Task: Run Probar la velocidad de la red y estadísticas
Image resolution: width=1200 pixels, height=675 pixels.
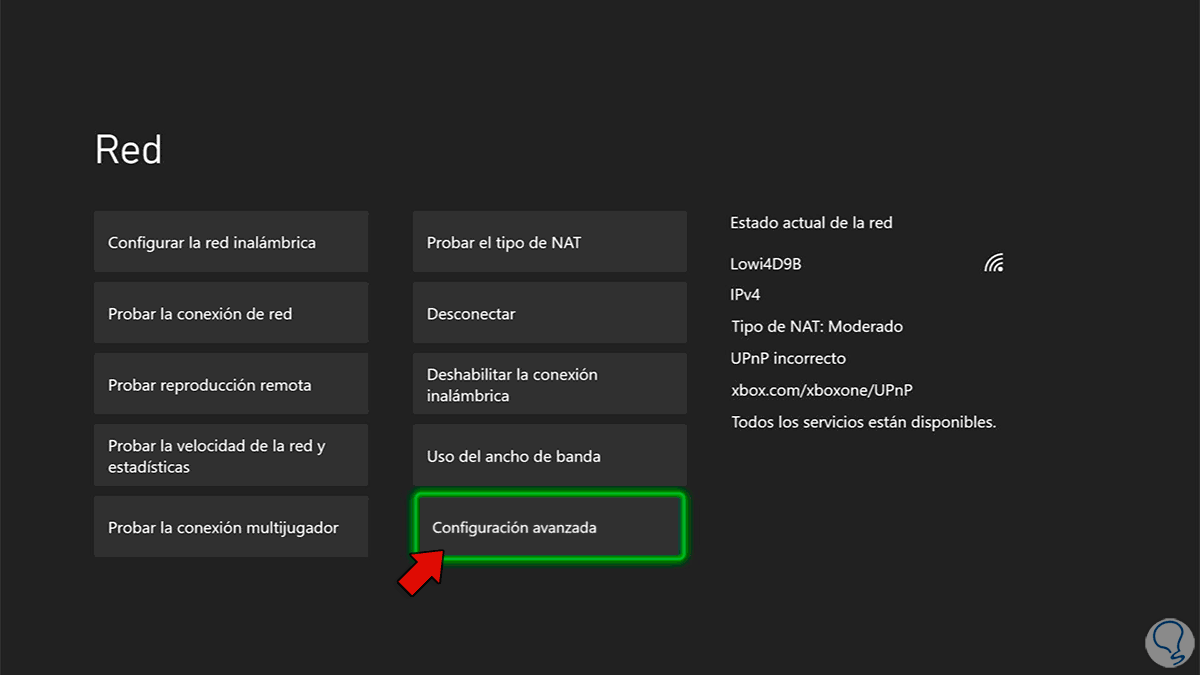Action: [x=231, y=456]
